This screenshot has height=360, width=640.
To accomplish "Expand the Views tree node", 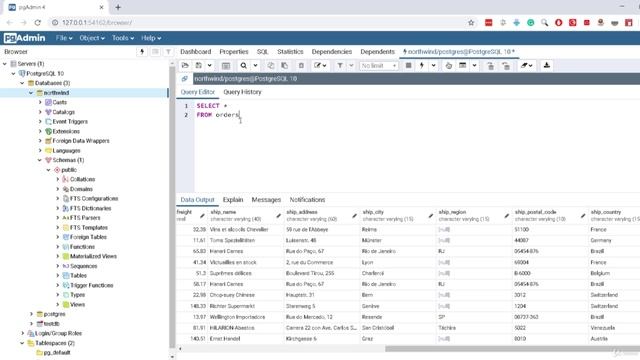I will 58,304.
